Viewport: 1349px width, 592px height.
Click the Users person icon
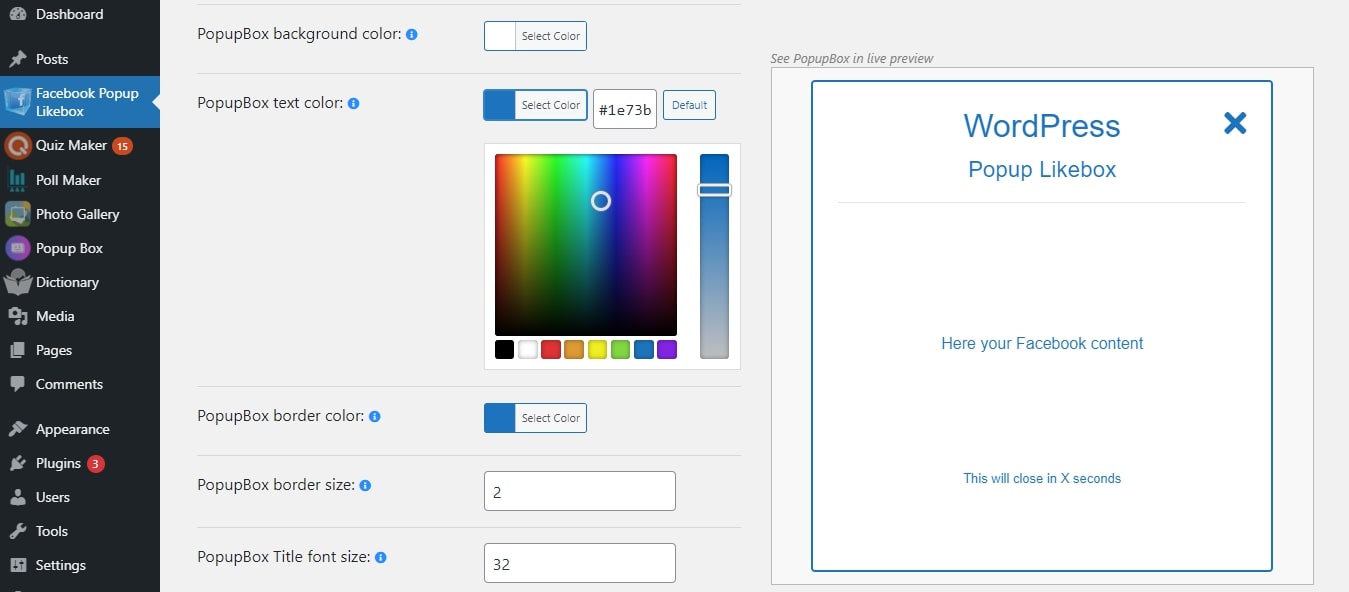coord(18,497)
